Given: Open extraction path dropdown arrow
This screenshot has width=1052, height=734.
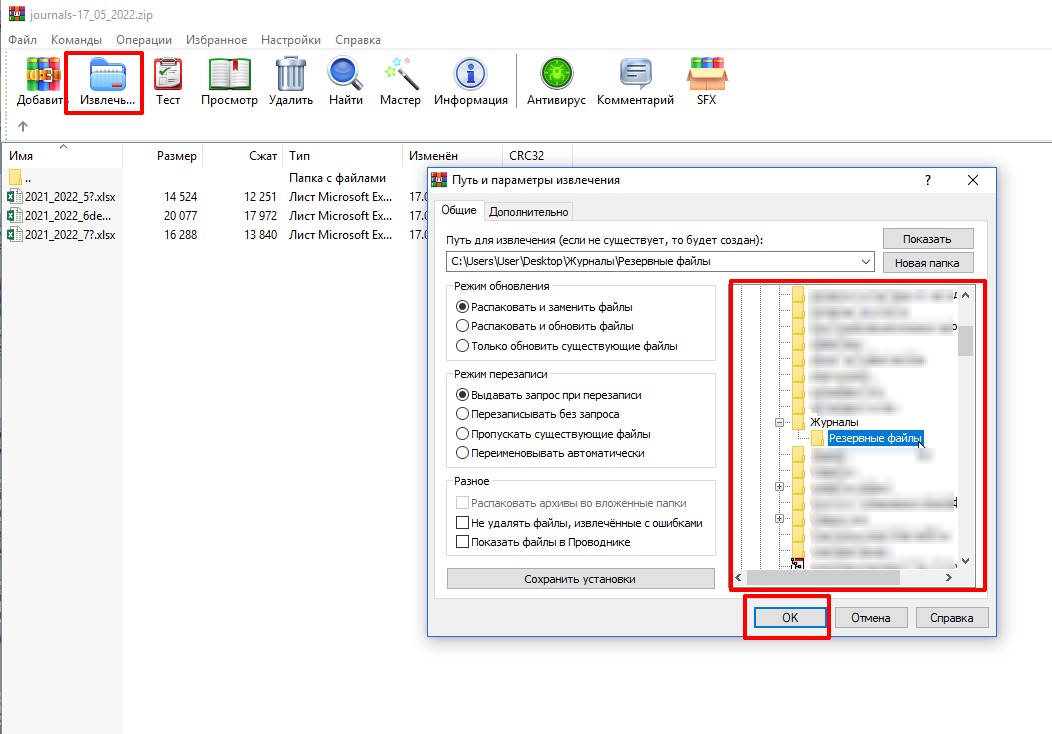Looking at the screenshot, I should coord(865,262).
